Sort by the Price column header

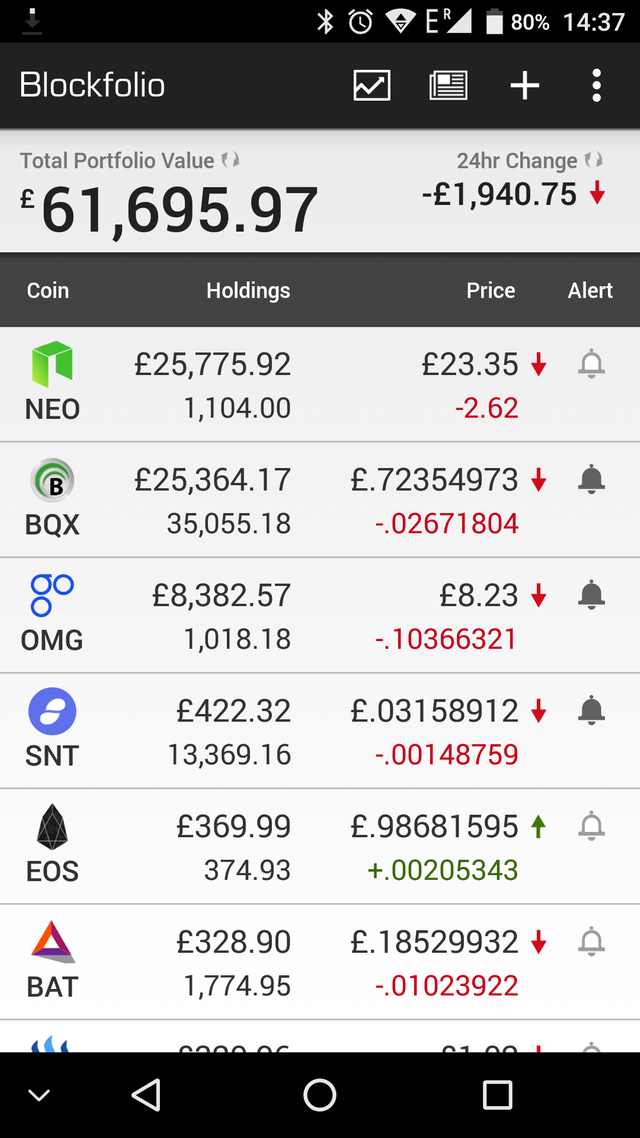point(490,291)
